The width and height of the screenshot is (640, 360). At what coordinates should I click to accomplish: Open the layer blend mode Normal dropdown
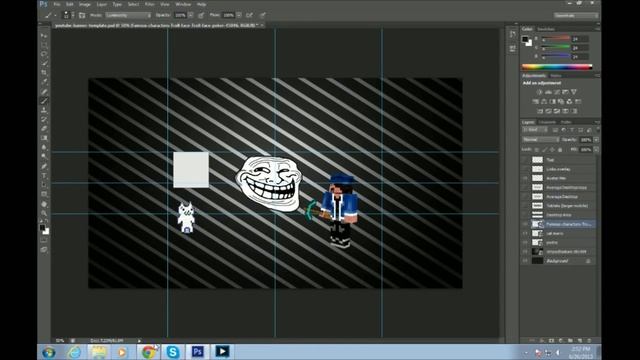[540, 140]
